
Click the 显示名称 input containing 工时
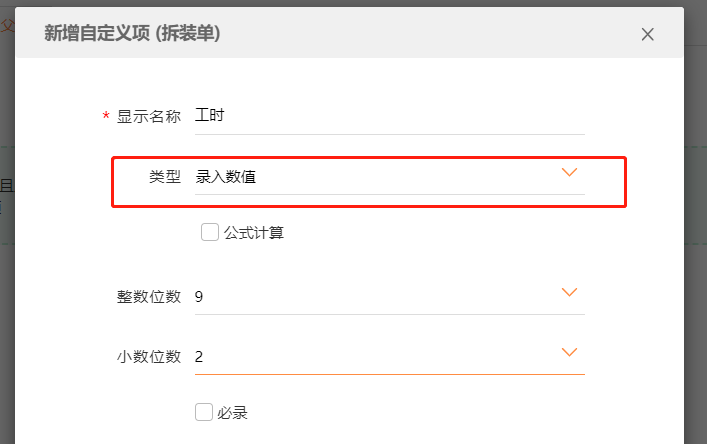click(390, 116)
